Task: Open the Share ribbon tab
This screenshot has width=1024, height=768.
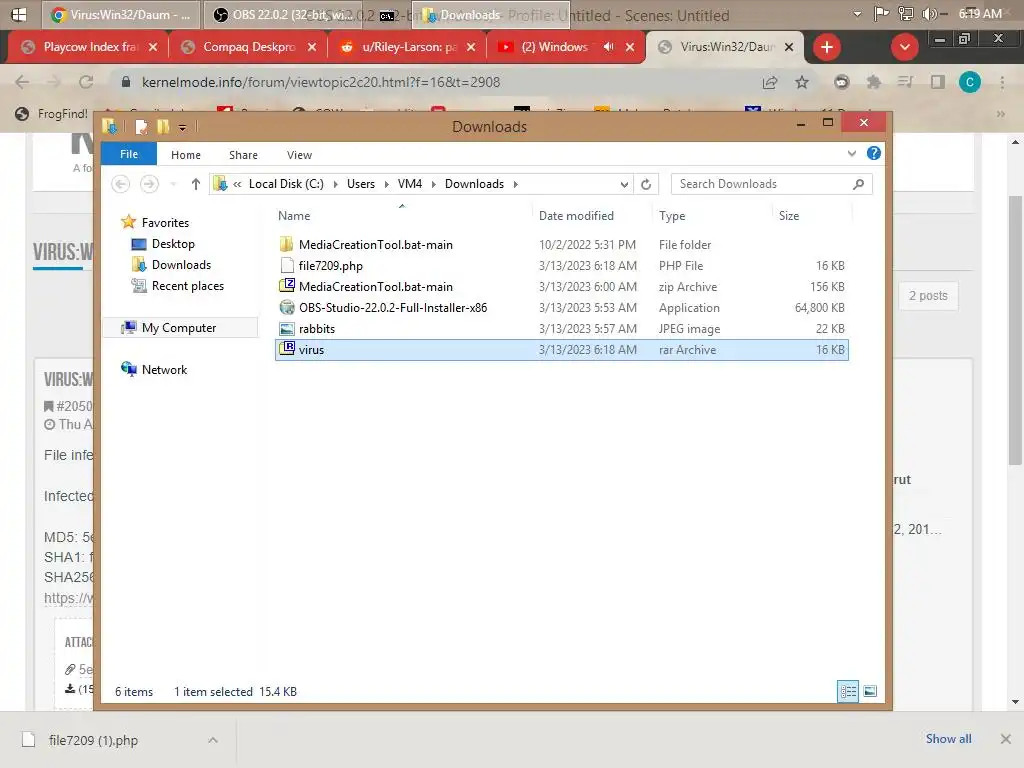Action: (x=243, y=155)
